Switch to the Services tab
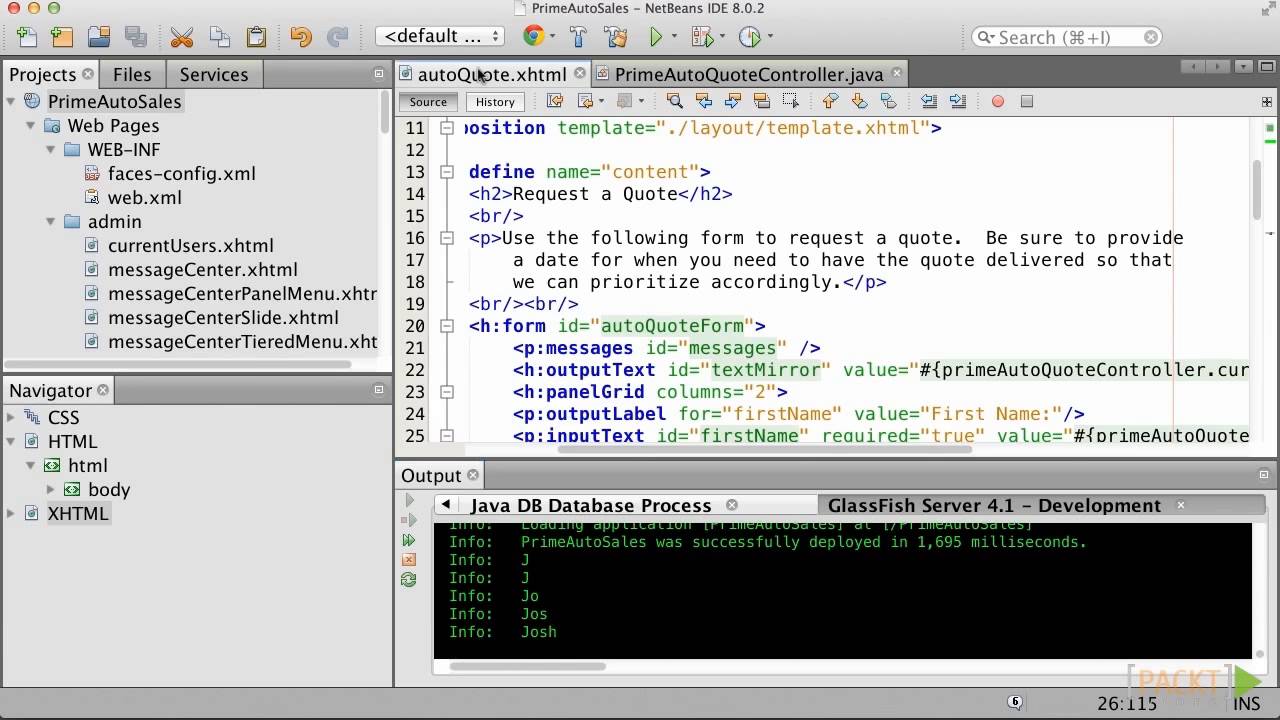This screenshot has height=720, width=1280. pyautogui.click(x=214, y=74)
